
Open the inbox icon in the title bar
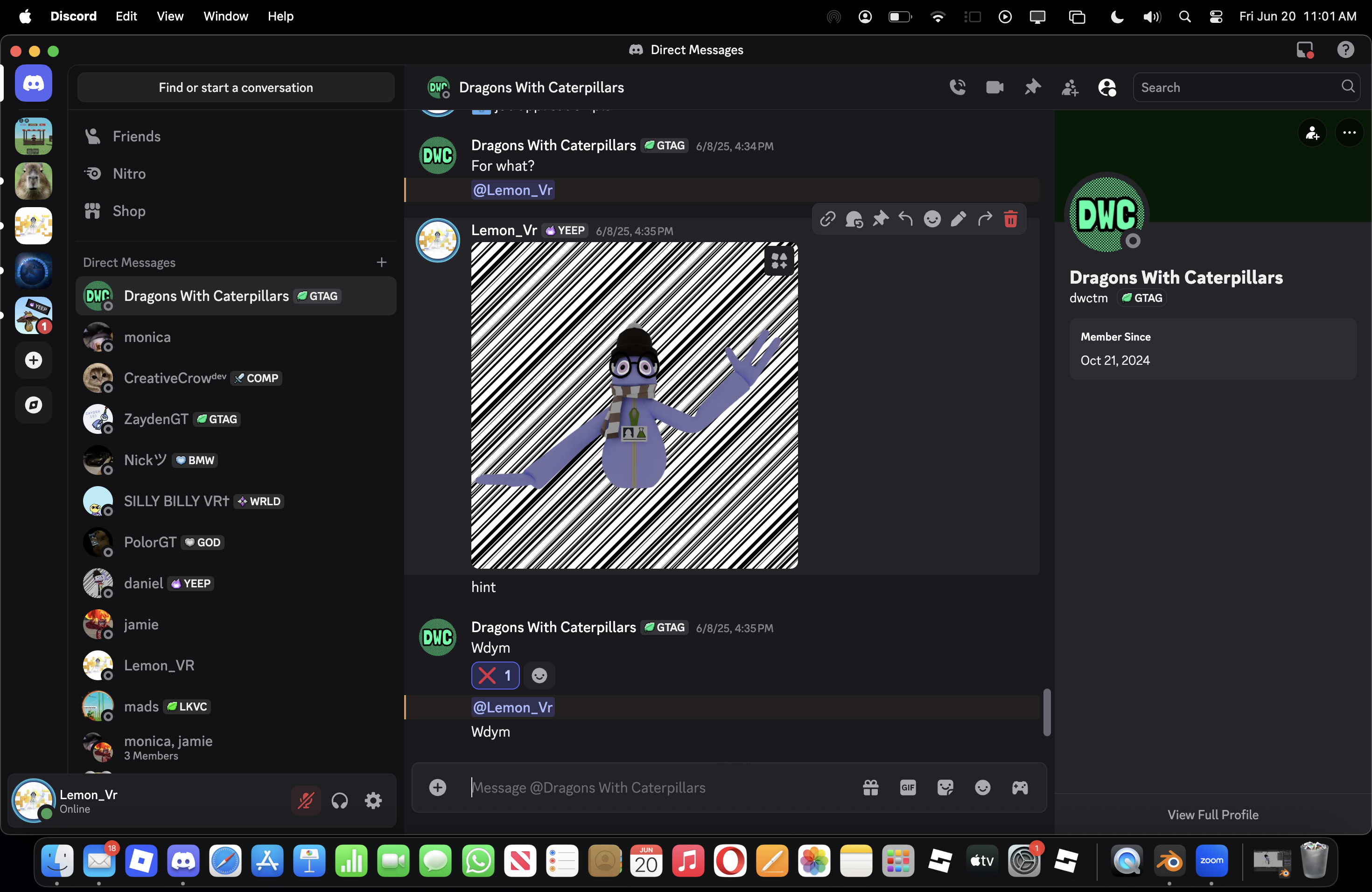click(1304, 50)
